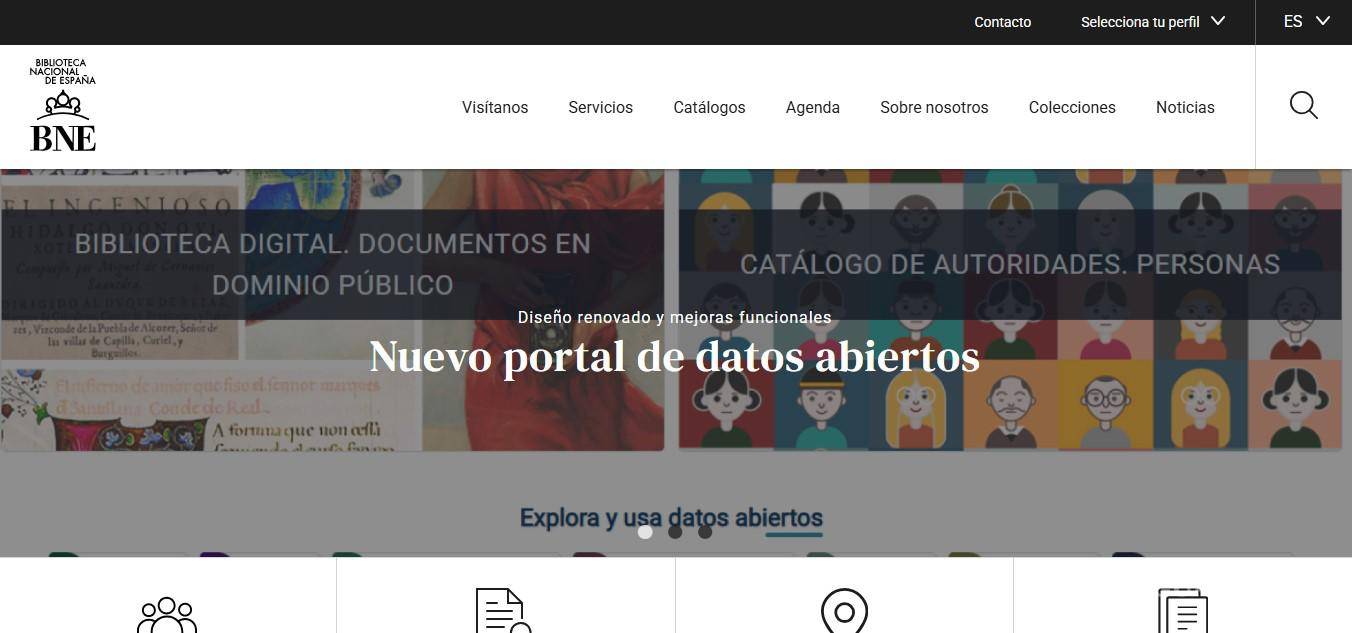Select the group of people icon

pos(166,612)
